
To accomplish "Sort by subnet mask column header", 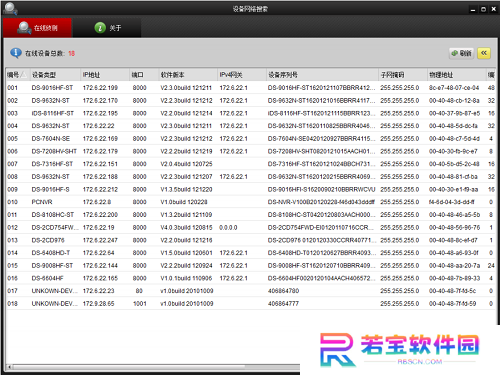I will (x=403, y=75).
